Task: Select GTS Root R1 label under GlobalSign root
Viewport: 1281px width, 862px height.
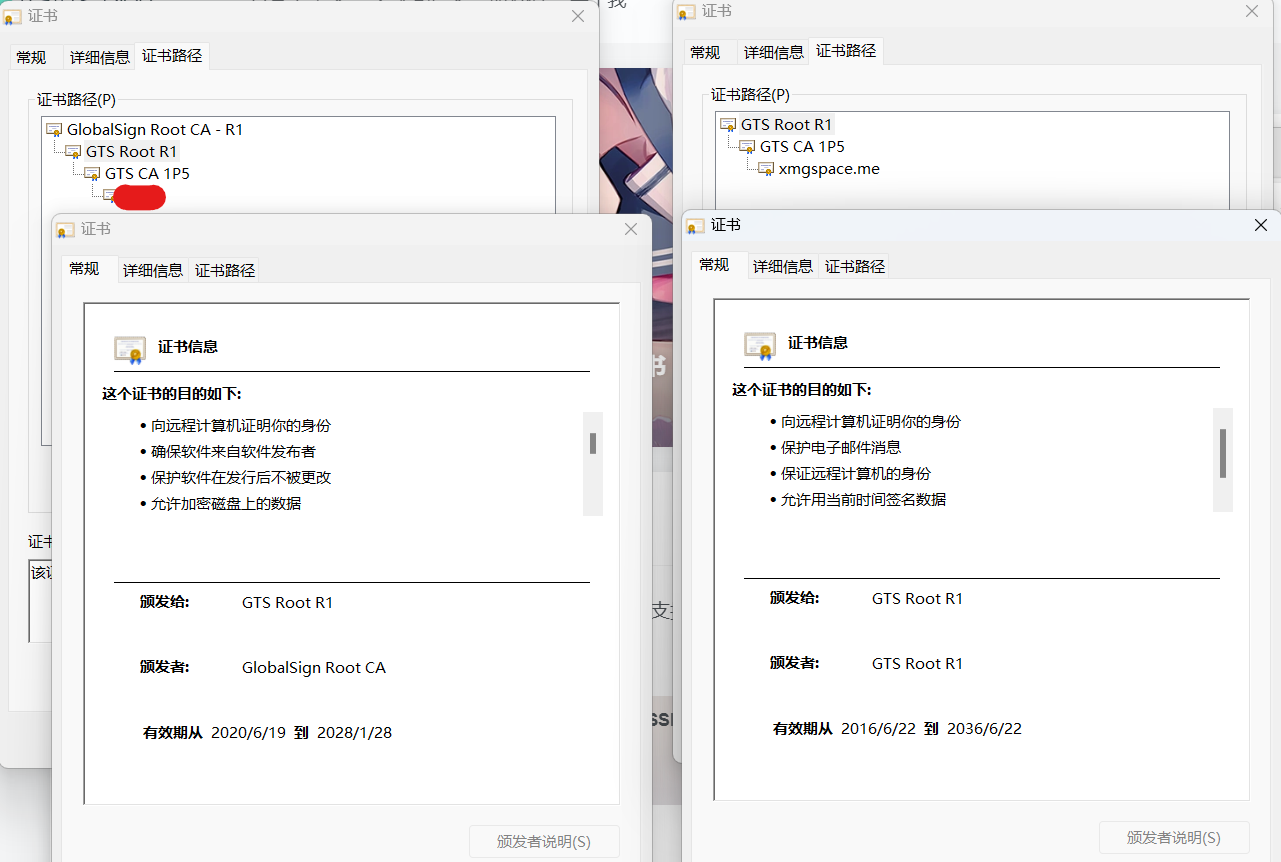Action: 131,152
